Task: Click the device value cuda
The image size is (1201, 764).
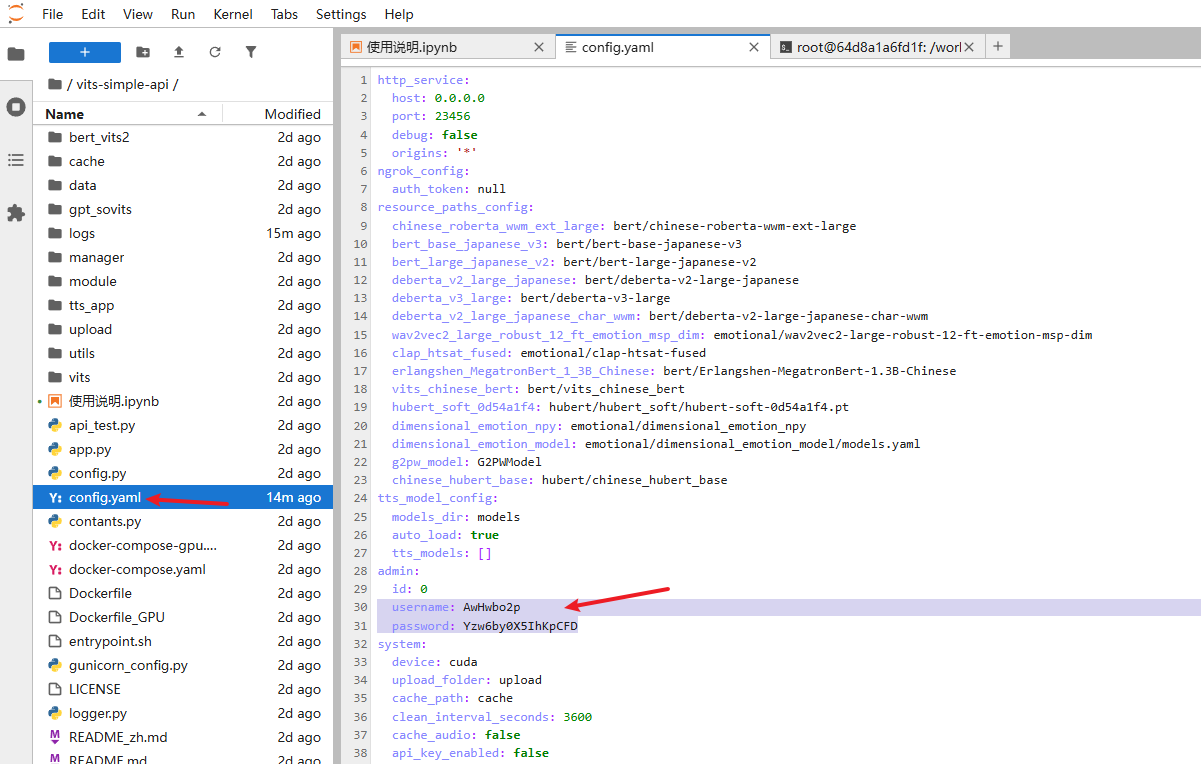Action: pyautogui.click(x=463, y=662)
